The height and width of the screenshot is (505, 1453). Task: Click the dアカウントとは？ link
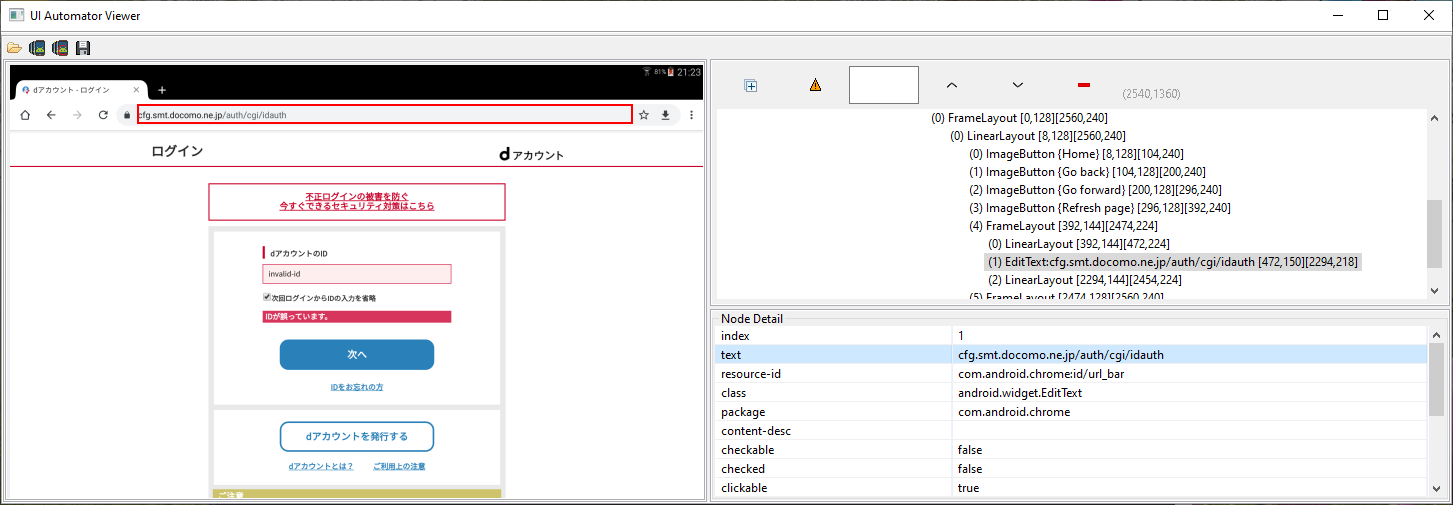click(321, 467)
